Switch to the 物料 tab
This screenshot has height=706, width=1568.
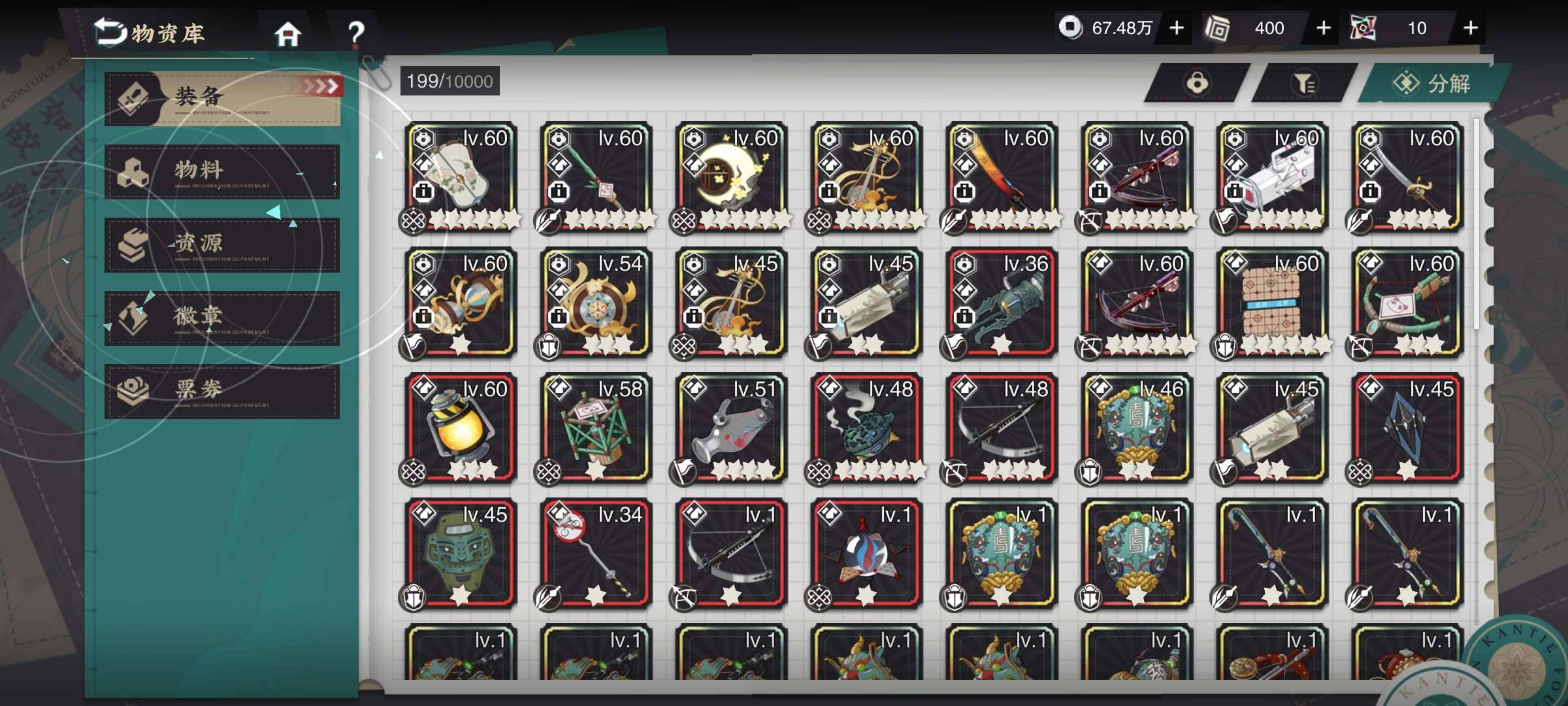coord(222,172)
